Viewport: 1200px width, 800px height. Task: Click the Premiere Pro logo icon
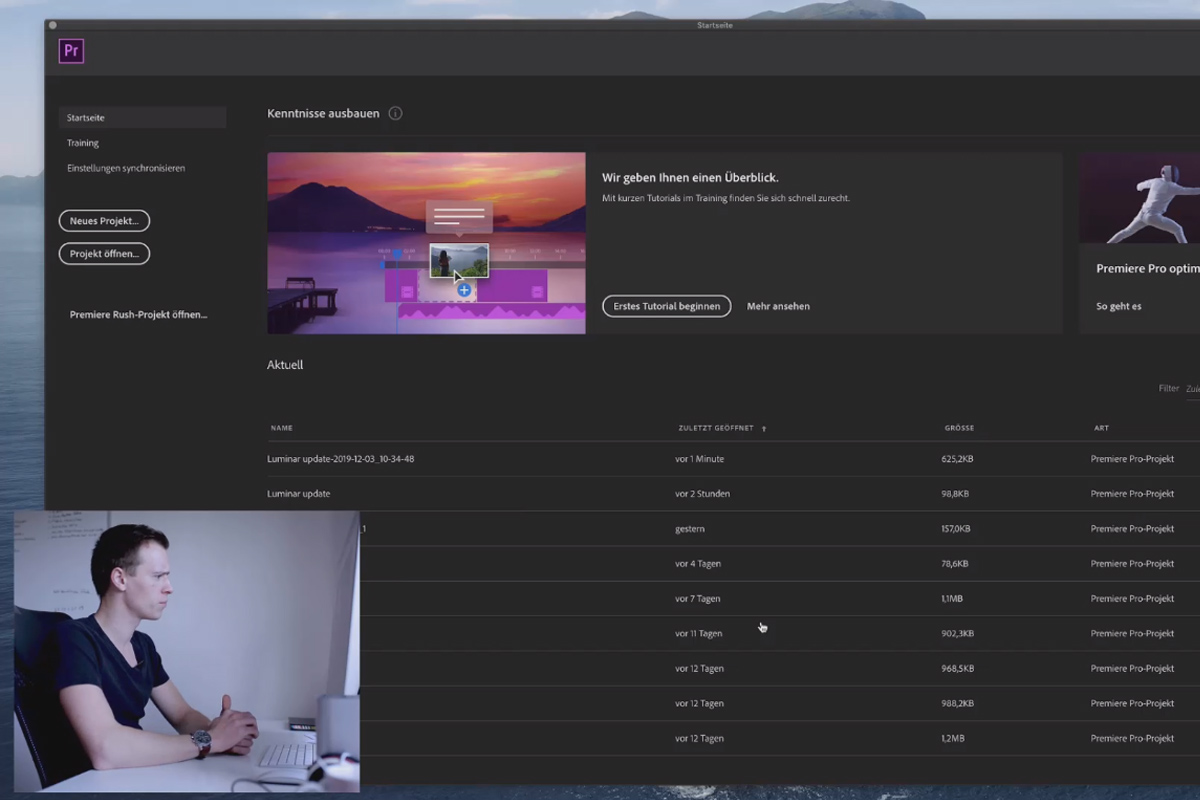coord(71,51)
